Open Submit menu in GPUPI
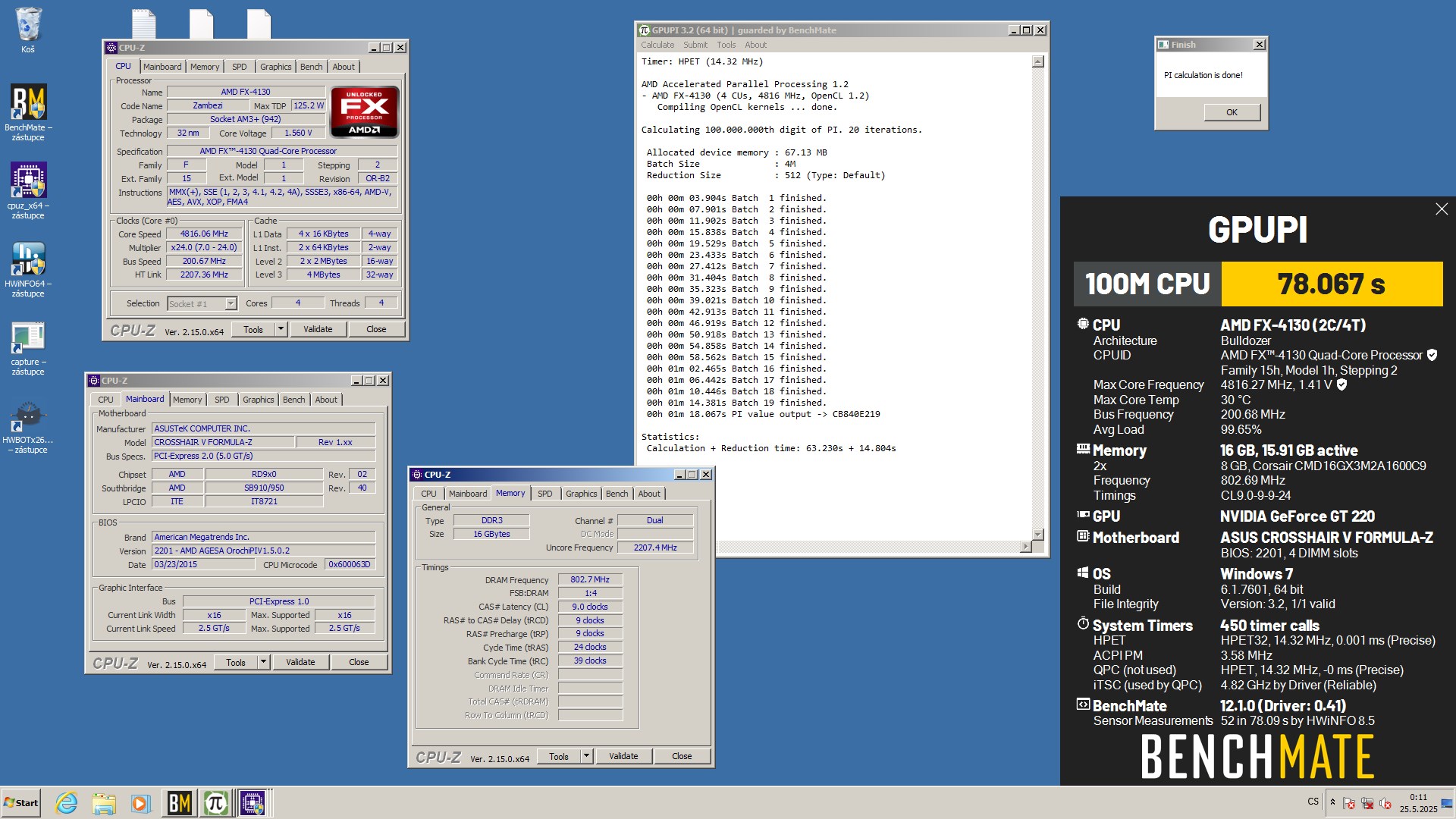1456x819 pixels. pyautogui.click(x=695, y=45)
